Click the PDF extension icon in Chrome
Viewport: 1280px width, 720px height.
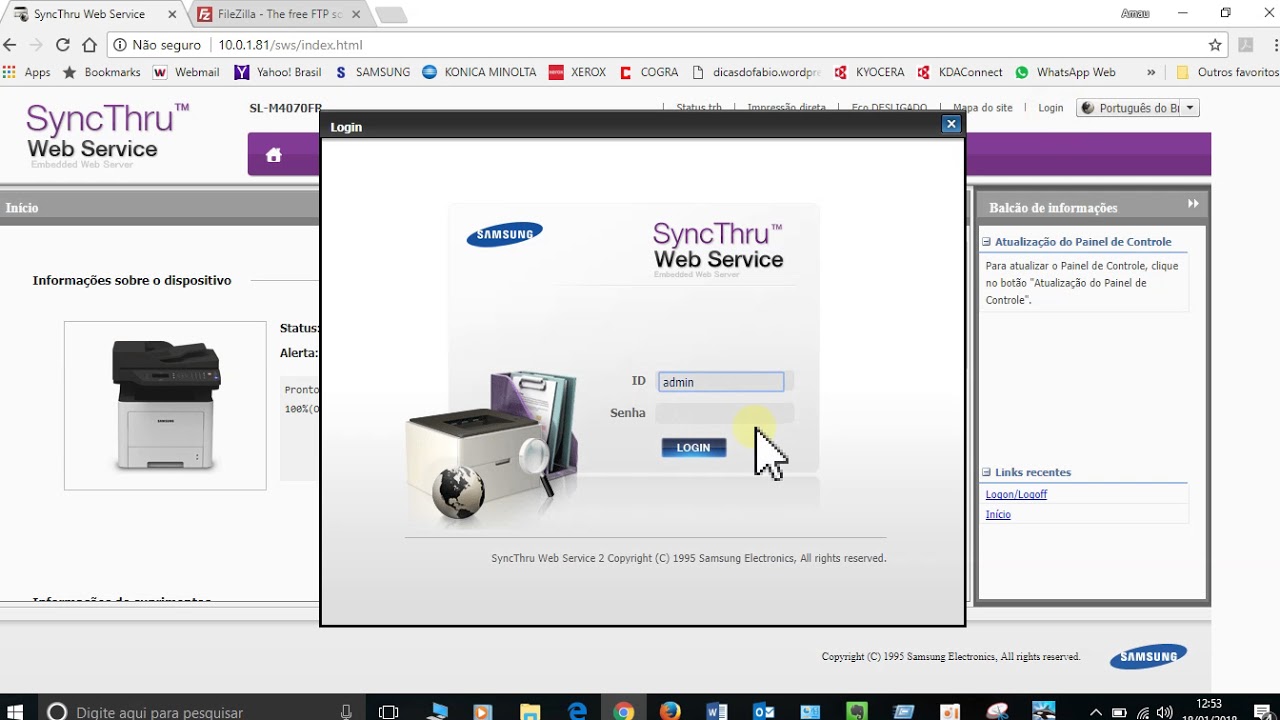pyautogui.click(x=1245, y=45)
